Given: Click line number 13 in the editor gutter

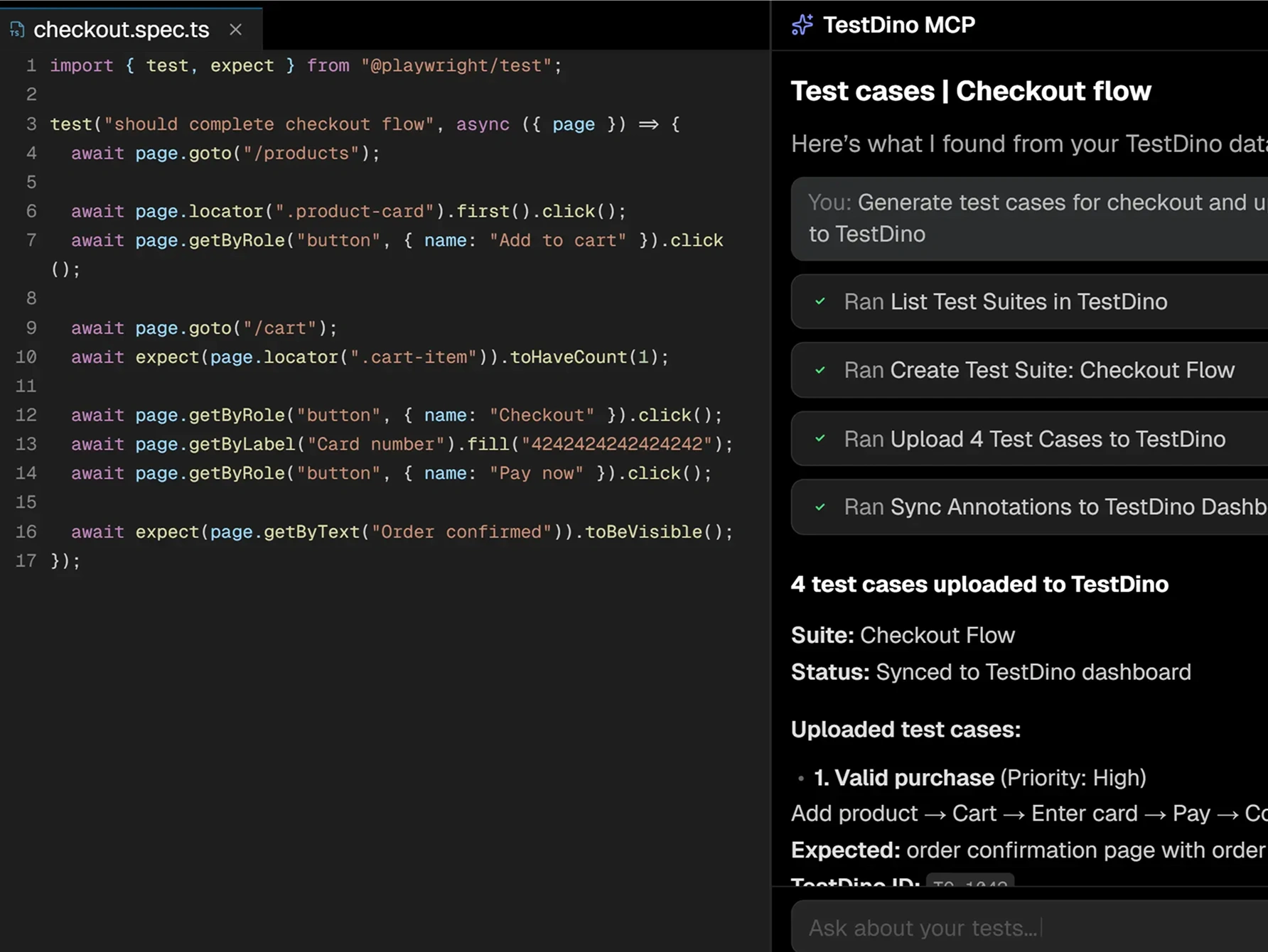Looking at the screenshot, I should pos(26,444).
